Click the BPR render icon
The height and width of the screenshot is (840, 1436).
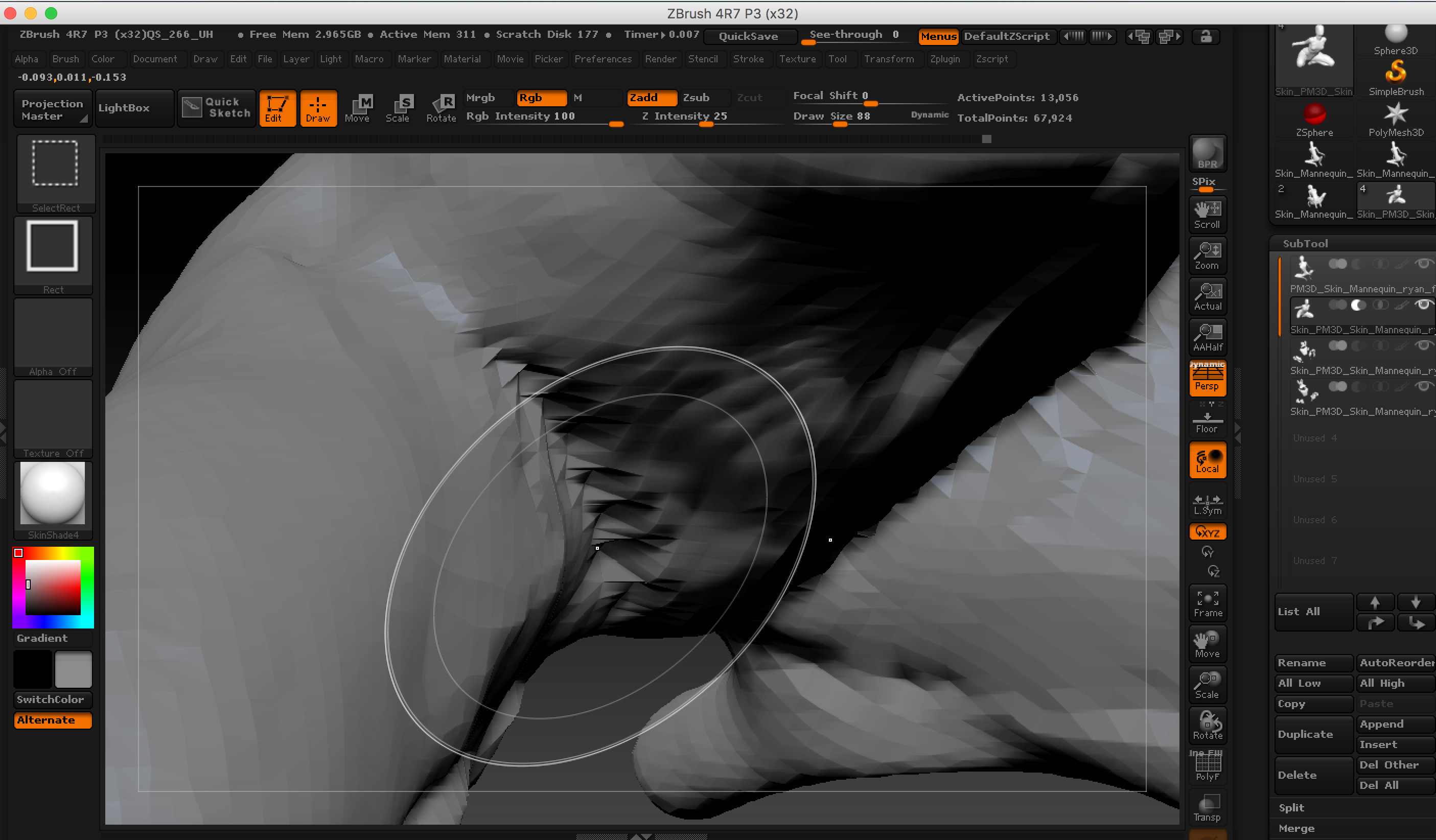[1207, 154]
